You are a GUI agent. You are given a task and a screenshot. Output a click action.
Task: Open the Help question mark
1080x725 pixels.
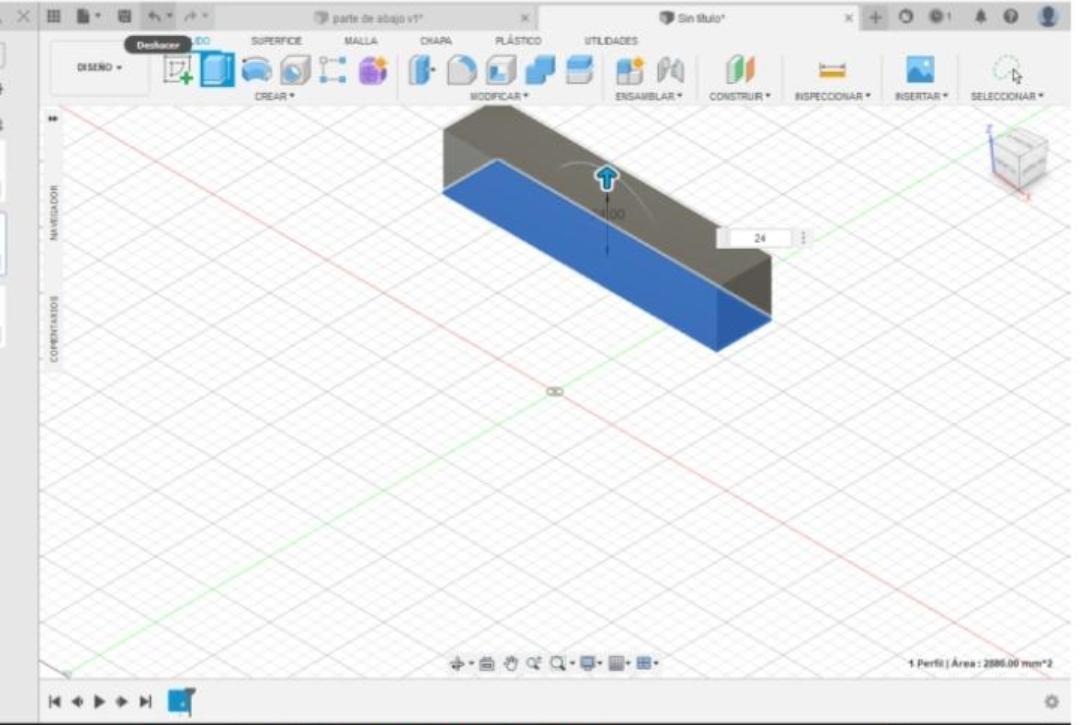point(1010,17)
